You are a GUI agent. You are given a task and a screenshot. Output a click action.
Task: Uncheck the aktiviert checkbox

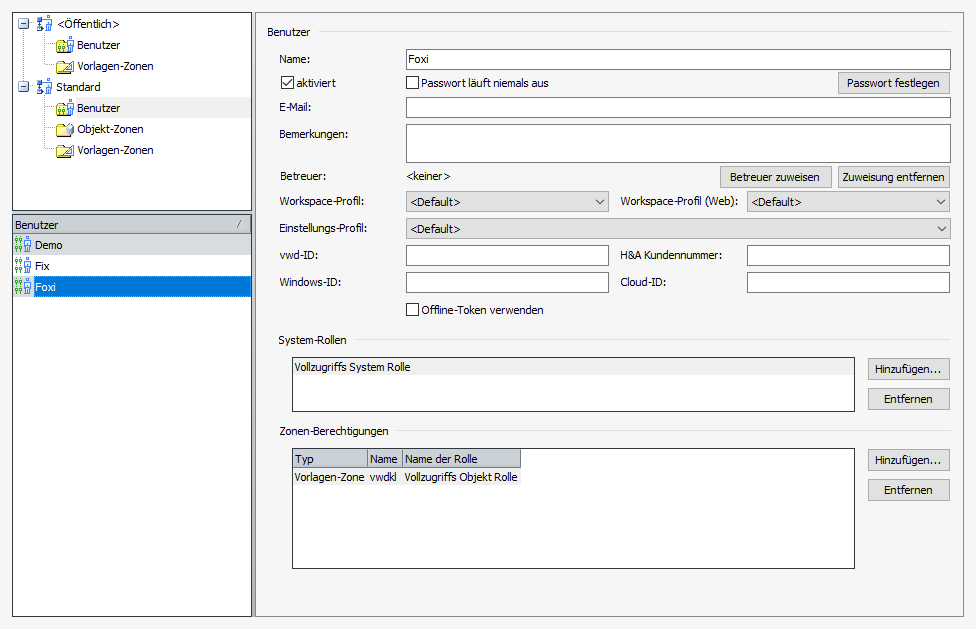287,83
